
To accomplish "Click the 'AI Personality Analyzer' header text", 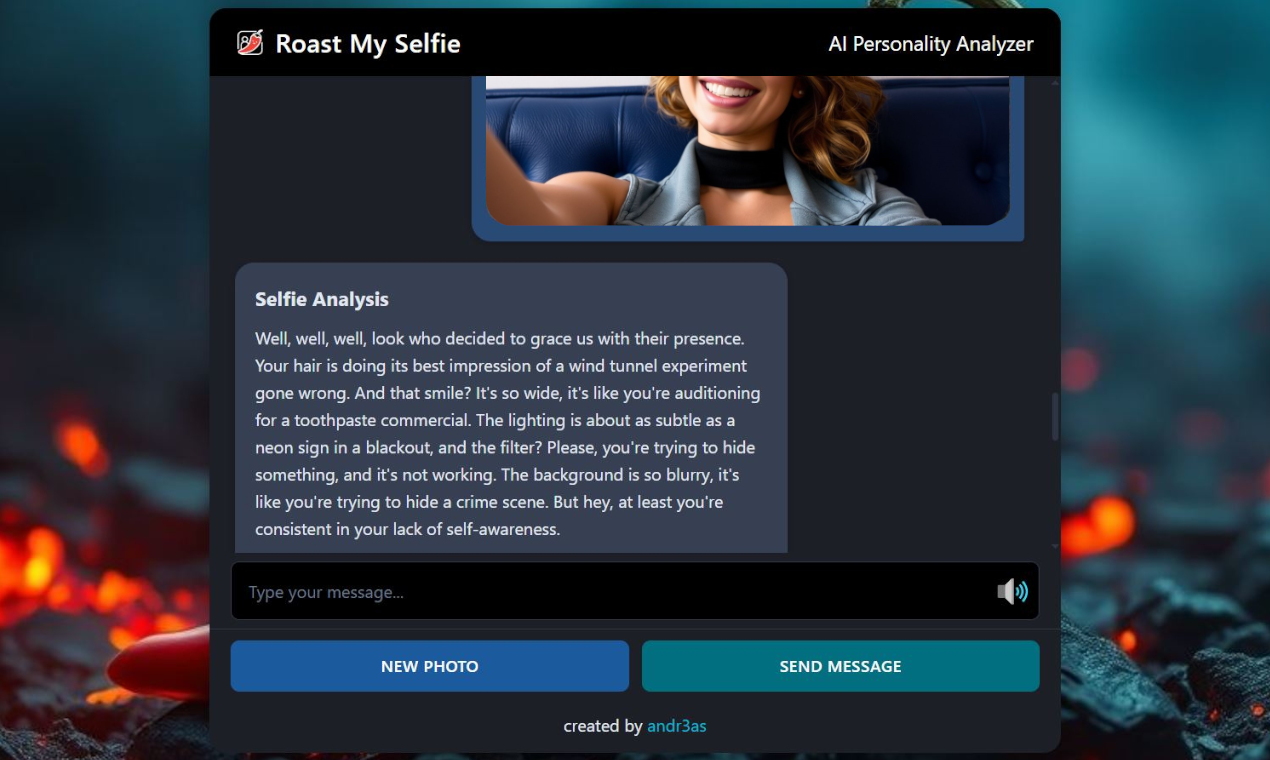I will pos(931,43).
